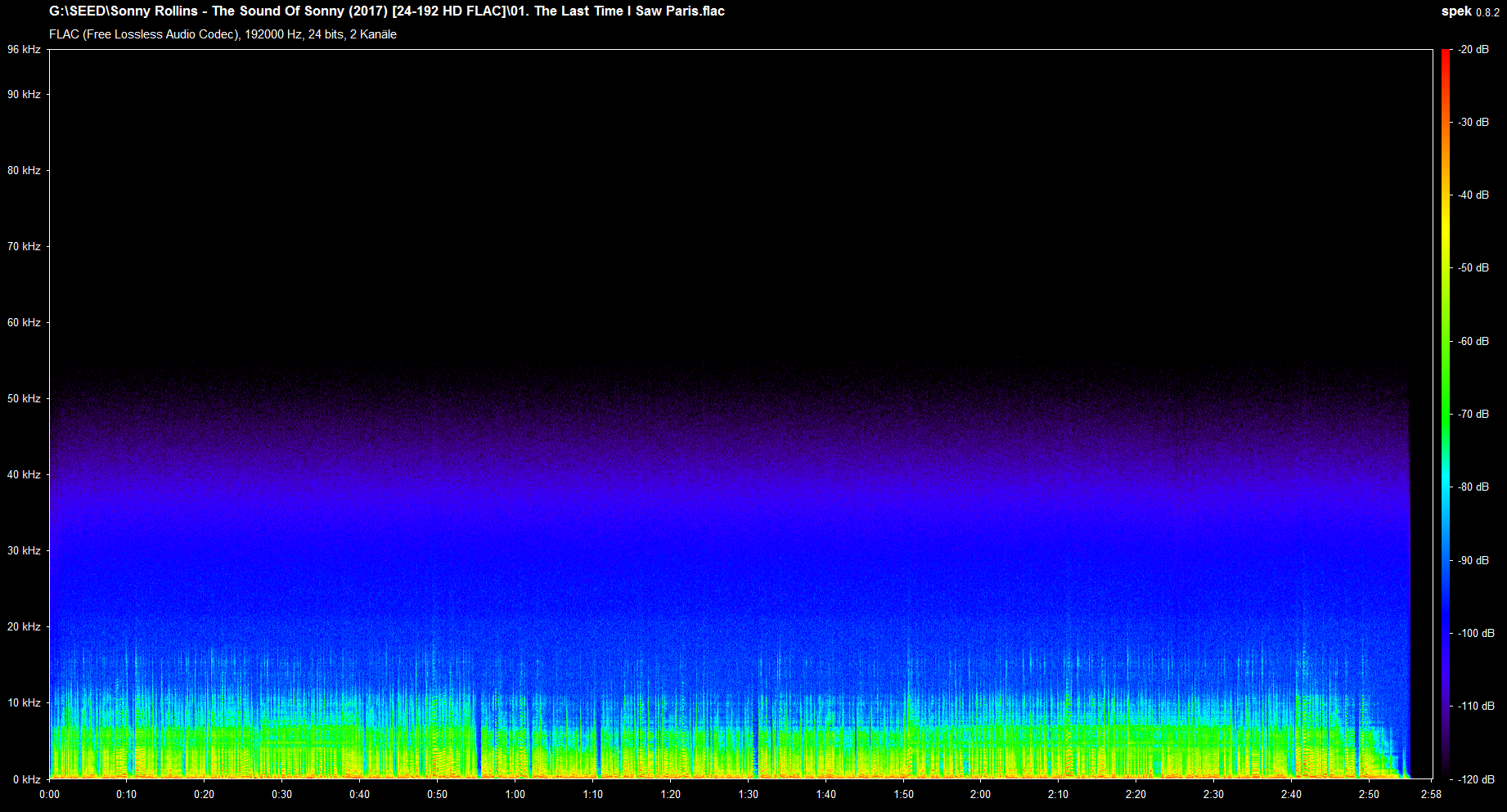Image resolution: width=1507 pixels, height=812 pixels.
Task: Click the 0:00 start time label
Action: [x=49, y=794]
